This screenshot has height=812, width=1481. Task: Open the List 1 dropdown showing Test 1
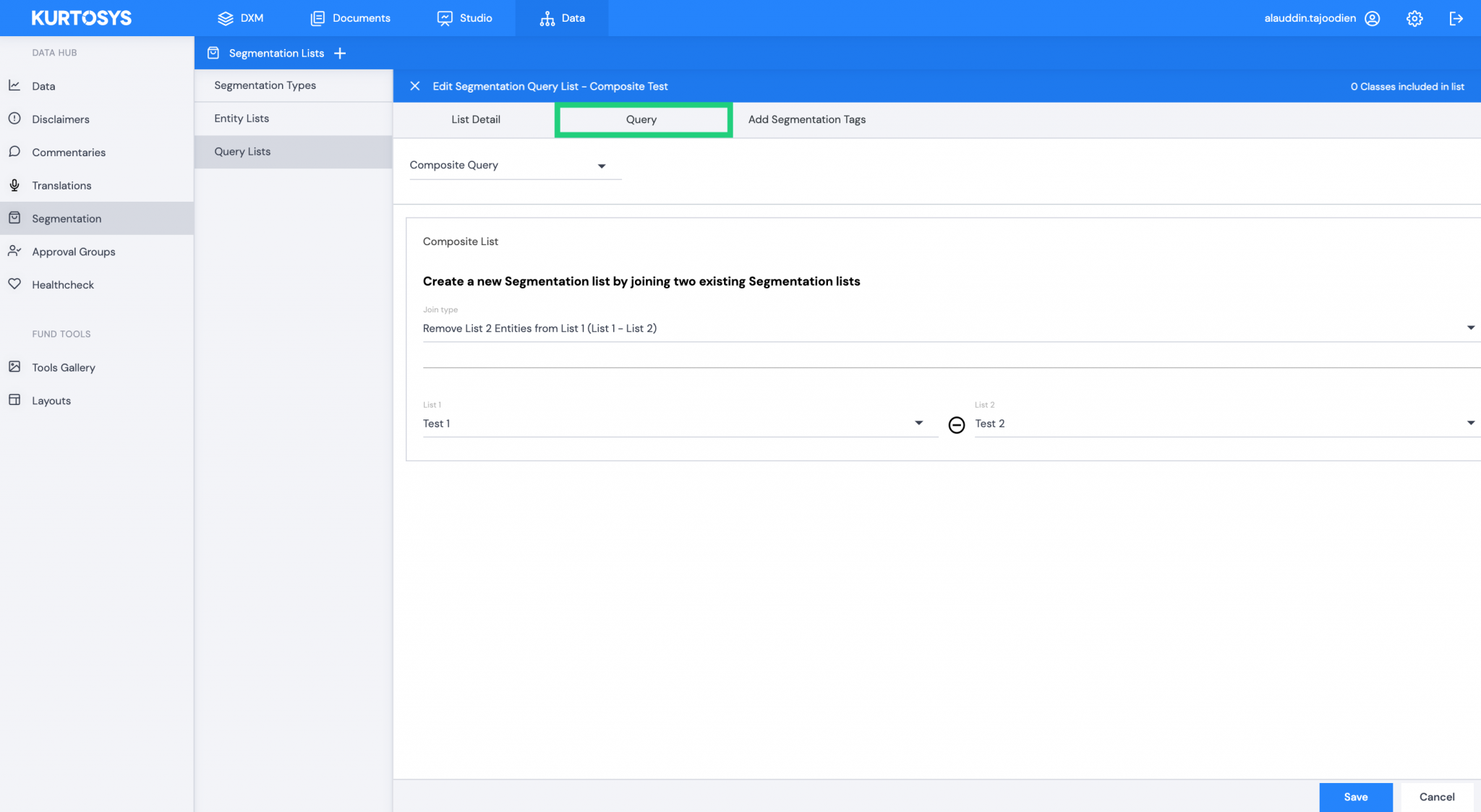(x=918, y=423)
